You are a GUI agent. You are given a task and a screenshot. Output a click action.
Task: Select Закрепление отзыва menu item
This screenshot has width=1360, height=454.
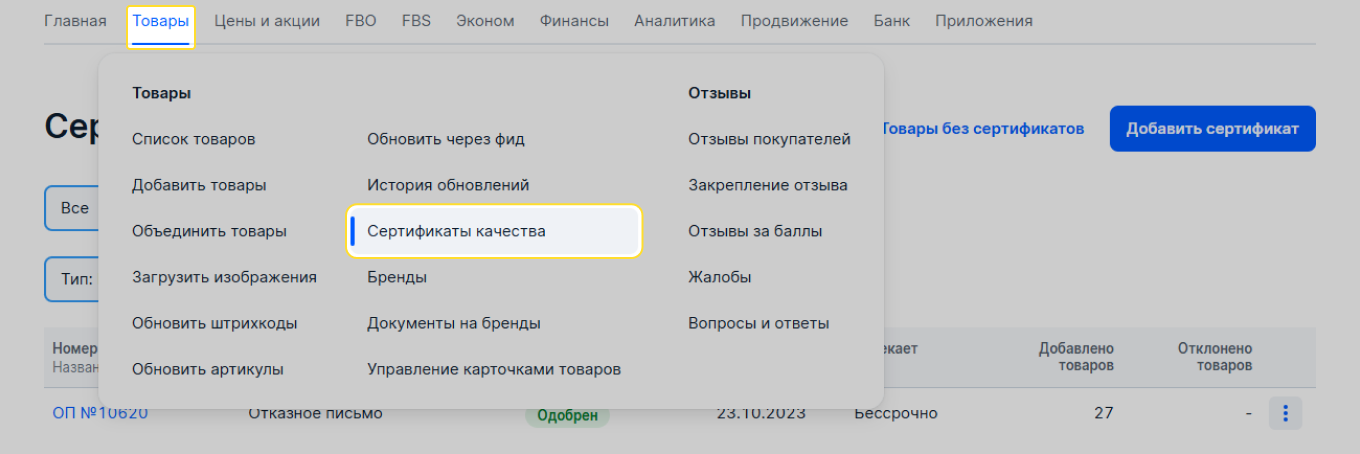pos(768,185)
